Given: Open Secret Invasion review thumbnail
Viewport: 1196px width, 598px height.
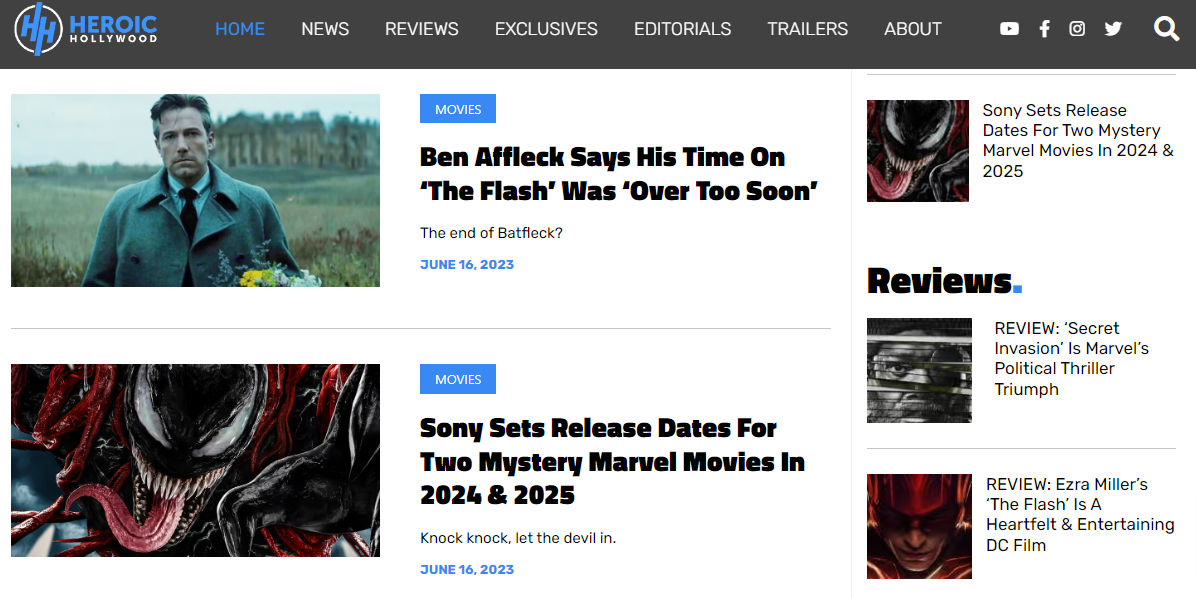Looking at the screenshot, I should [919, 371].
